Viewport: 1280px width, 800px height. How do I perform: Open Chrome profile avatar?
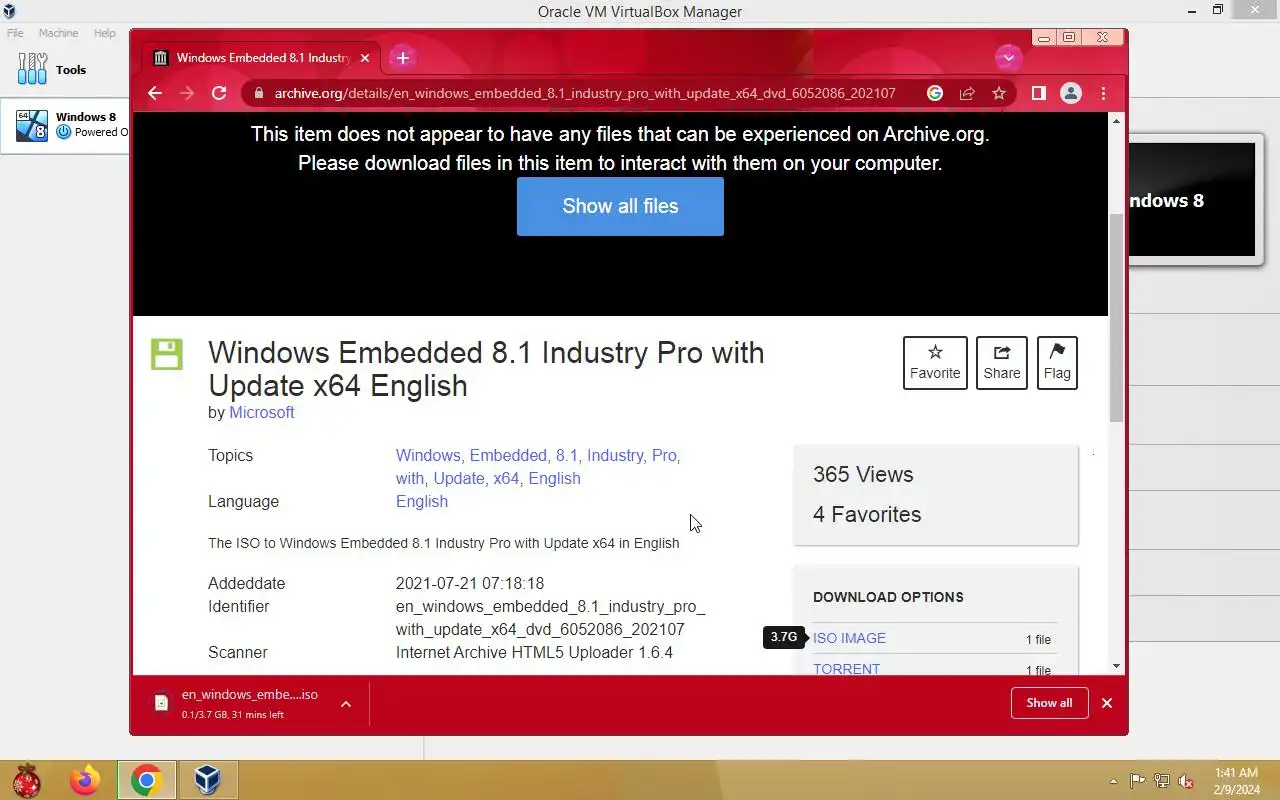(1071, 93)
